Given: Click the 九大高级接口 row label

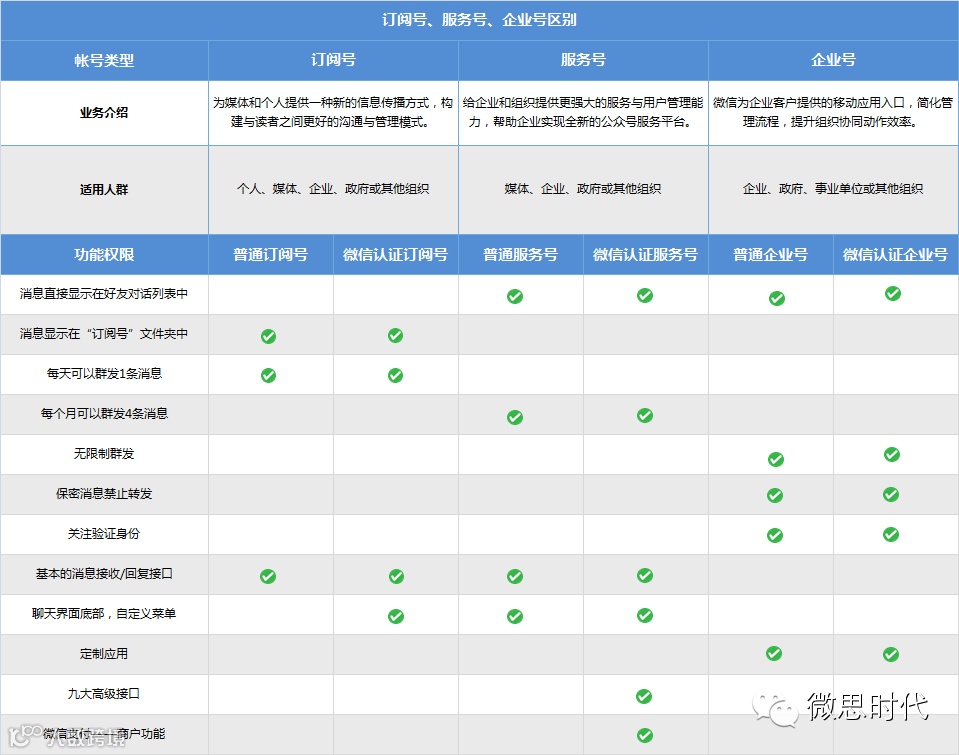Looking at the screenshot, I should point(104,693).
